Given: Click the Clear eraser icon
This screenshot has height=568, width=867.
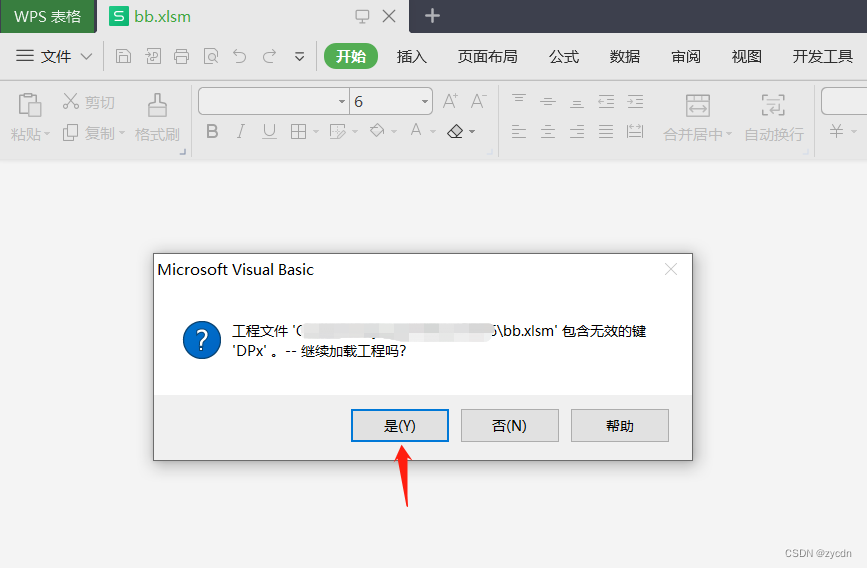Looking at the screenshot, I should point(455,132).
